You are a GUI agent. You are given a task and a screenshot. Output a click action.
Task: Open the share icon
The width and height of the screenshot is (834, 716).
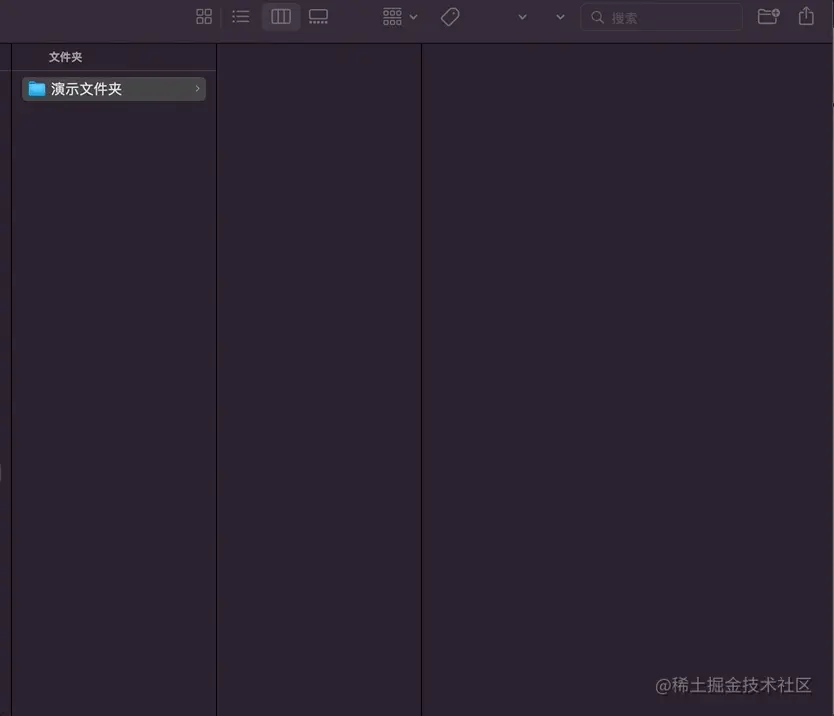[x=806, y=16]
